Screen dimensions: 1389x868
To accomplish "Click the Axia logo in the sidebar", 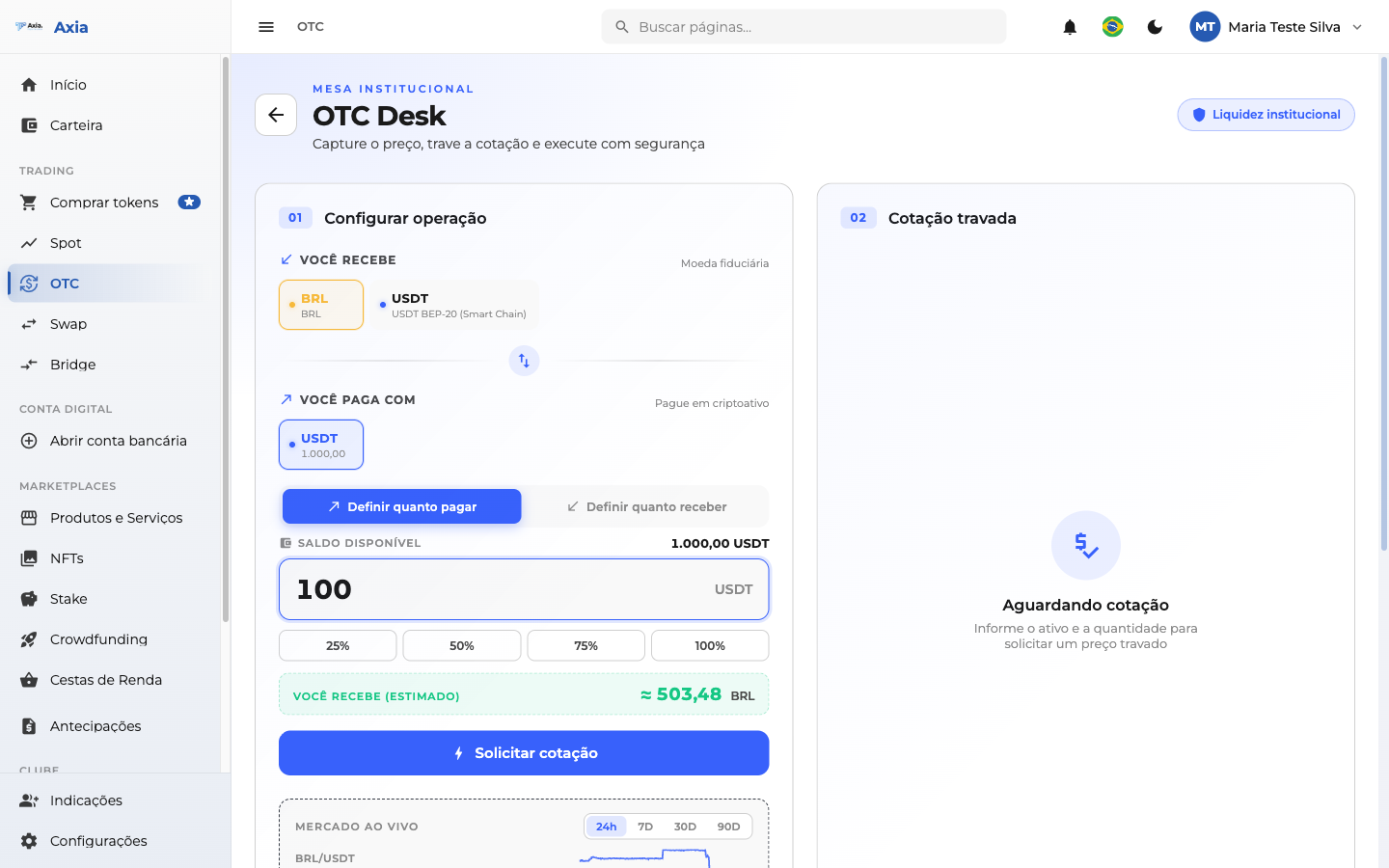I will coord(30,27).
